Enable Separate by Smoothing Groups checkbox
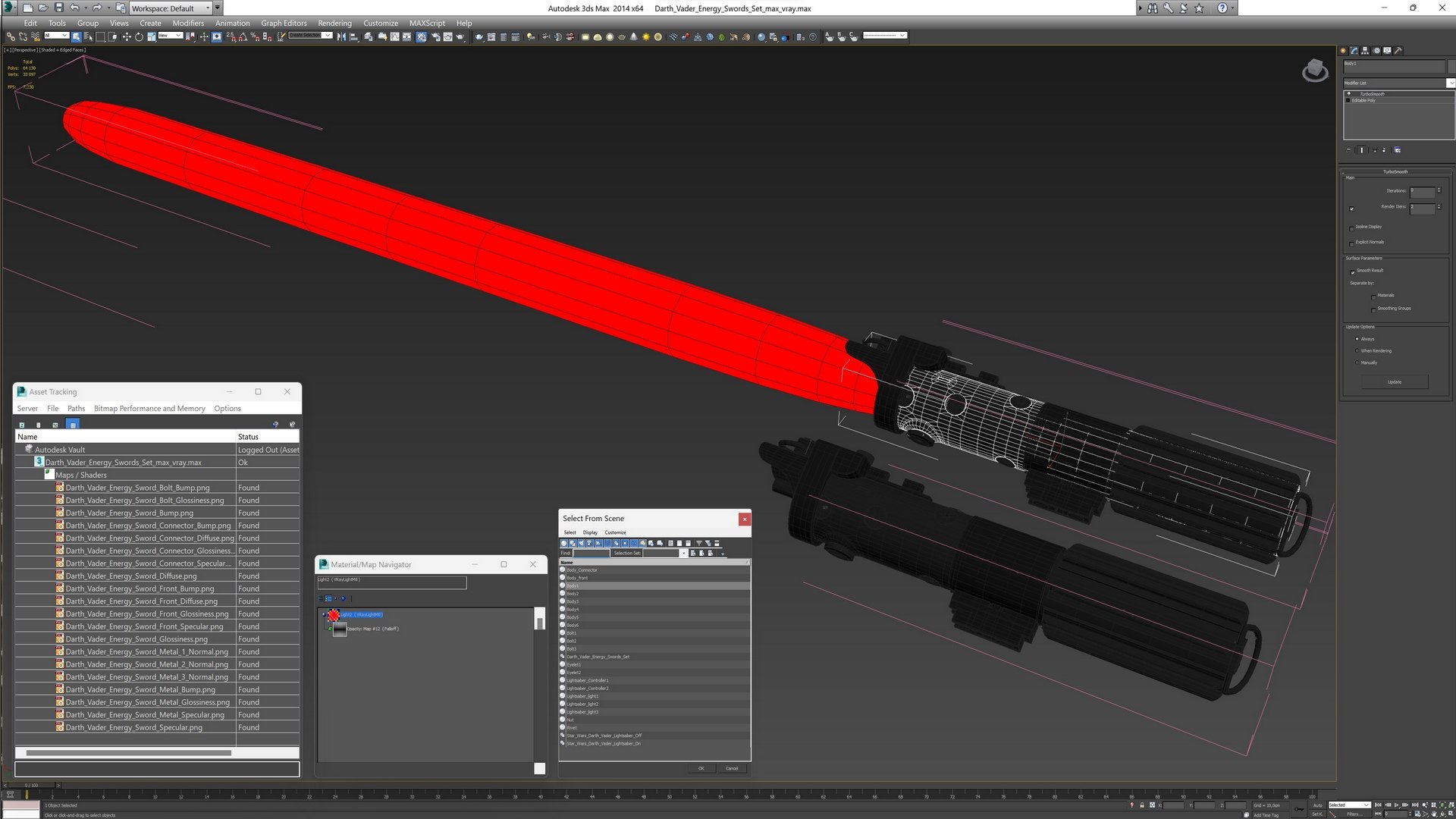Screen dimensions: 1456x819 point(1373,309)
